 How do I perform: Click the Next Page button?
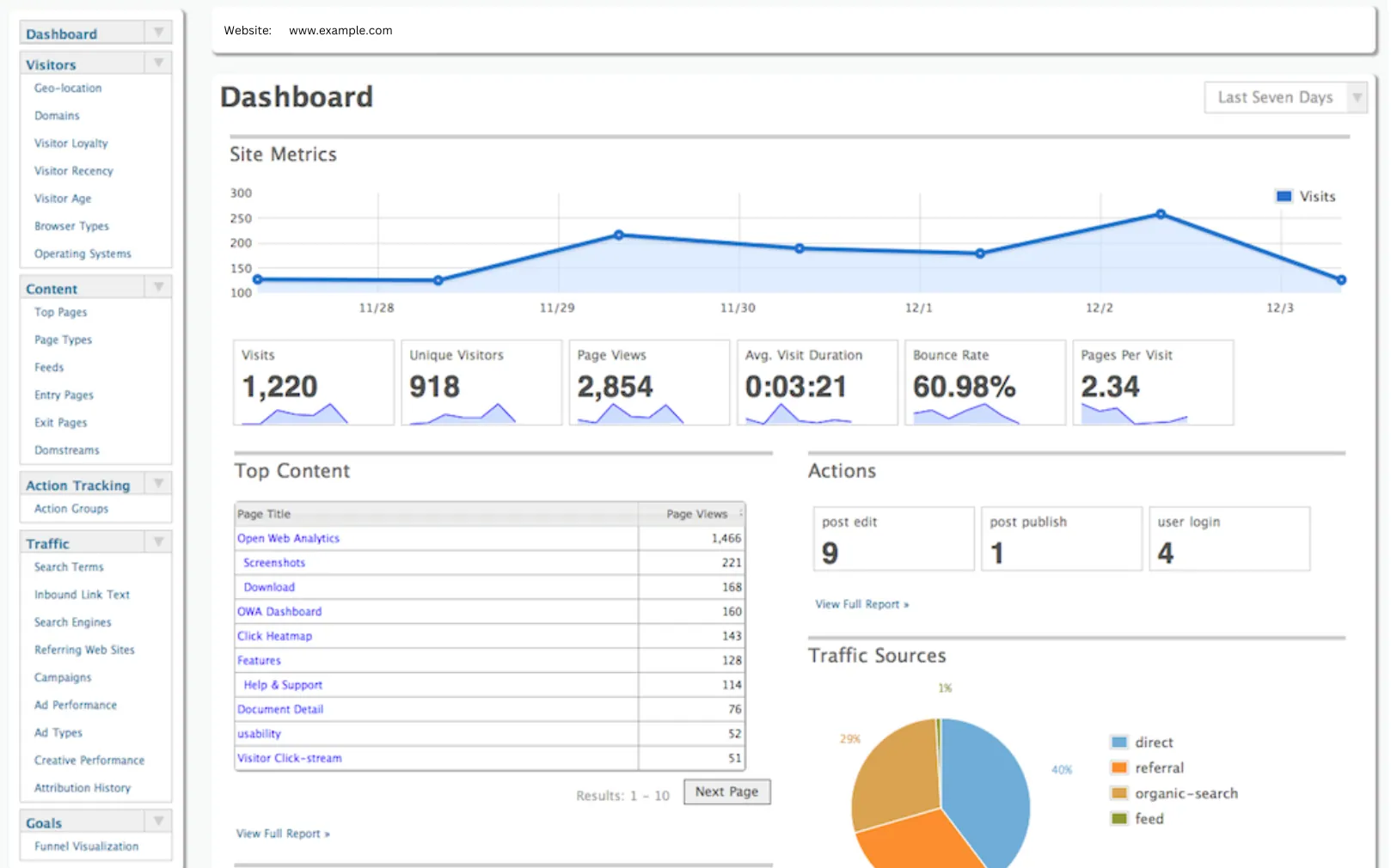(727, 792)
